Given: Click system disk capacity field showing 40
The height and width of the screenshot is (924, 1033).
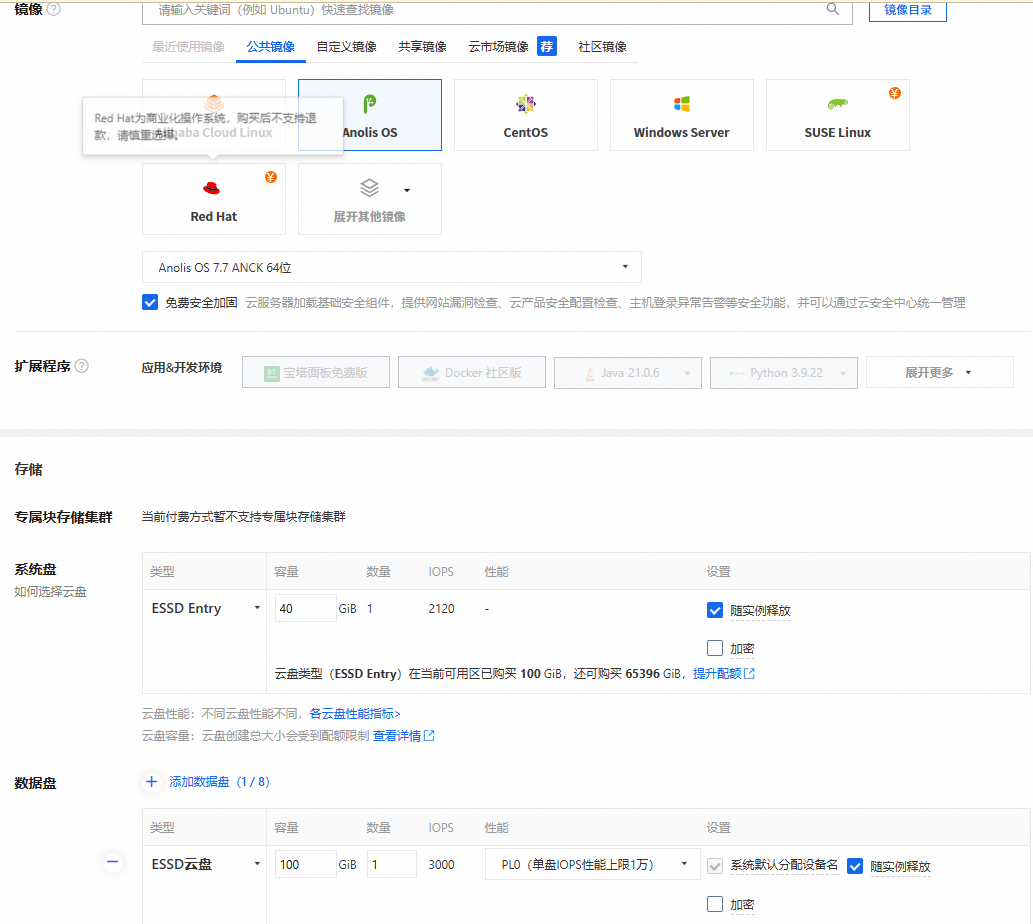Looking at the screenshot, I should 306,609.
